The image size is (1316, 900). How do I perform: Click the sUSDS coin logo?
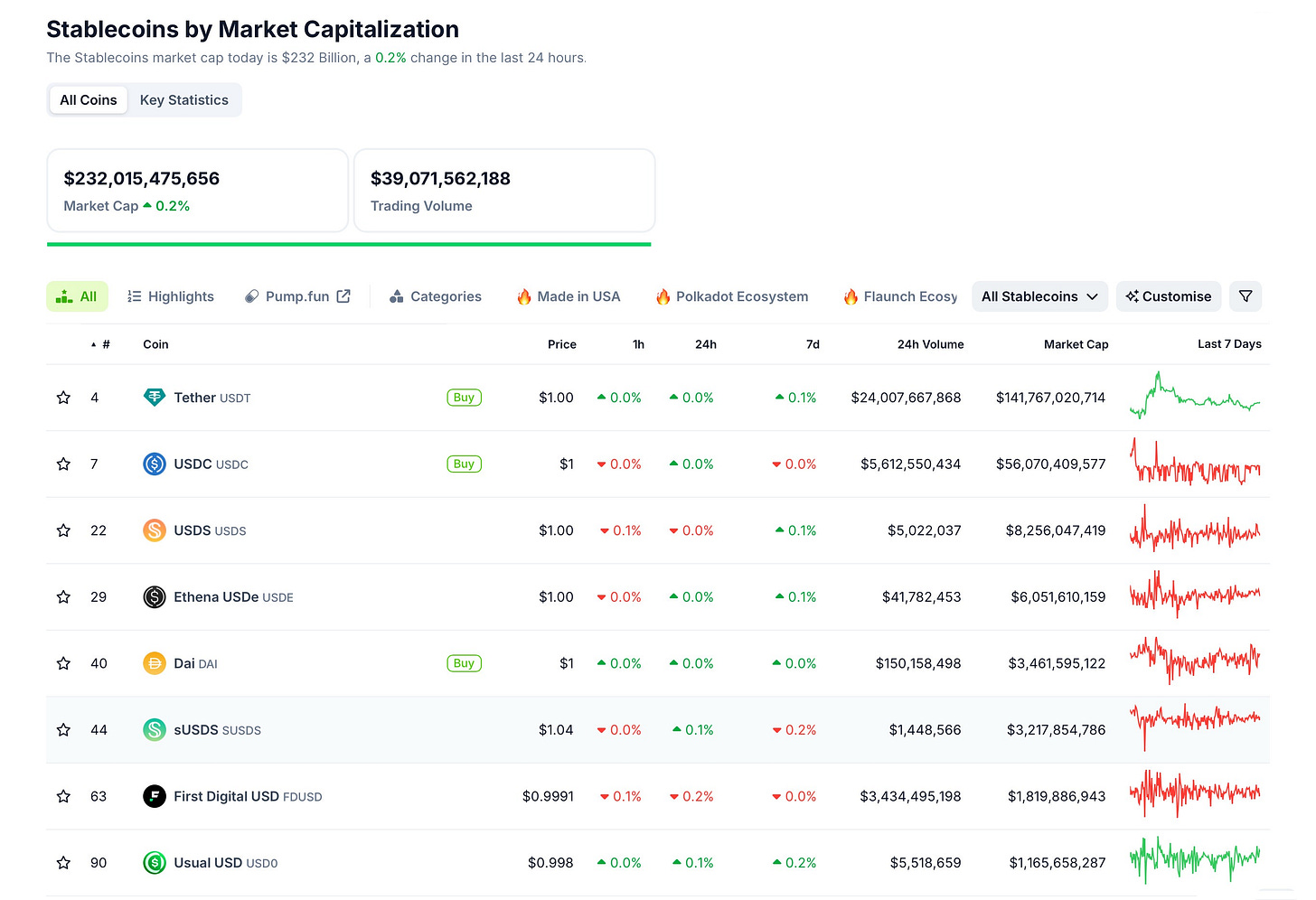(x=155, y=730)
